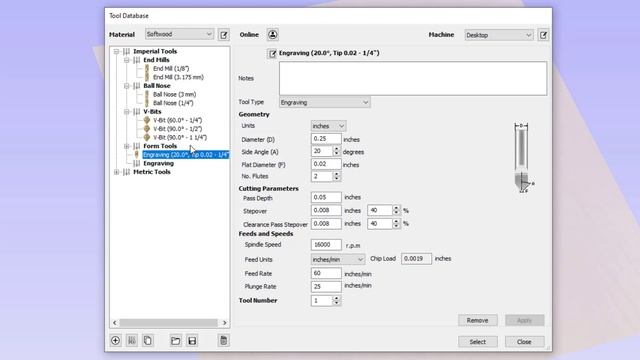
Task: Click the tool database options icon beside save
Action: point(223,340)
